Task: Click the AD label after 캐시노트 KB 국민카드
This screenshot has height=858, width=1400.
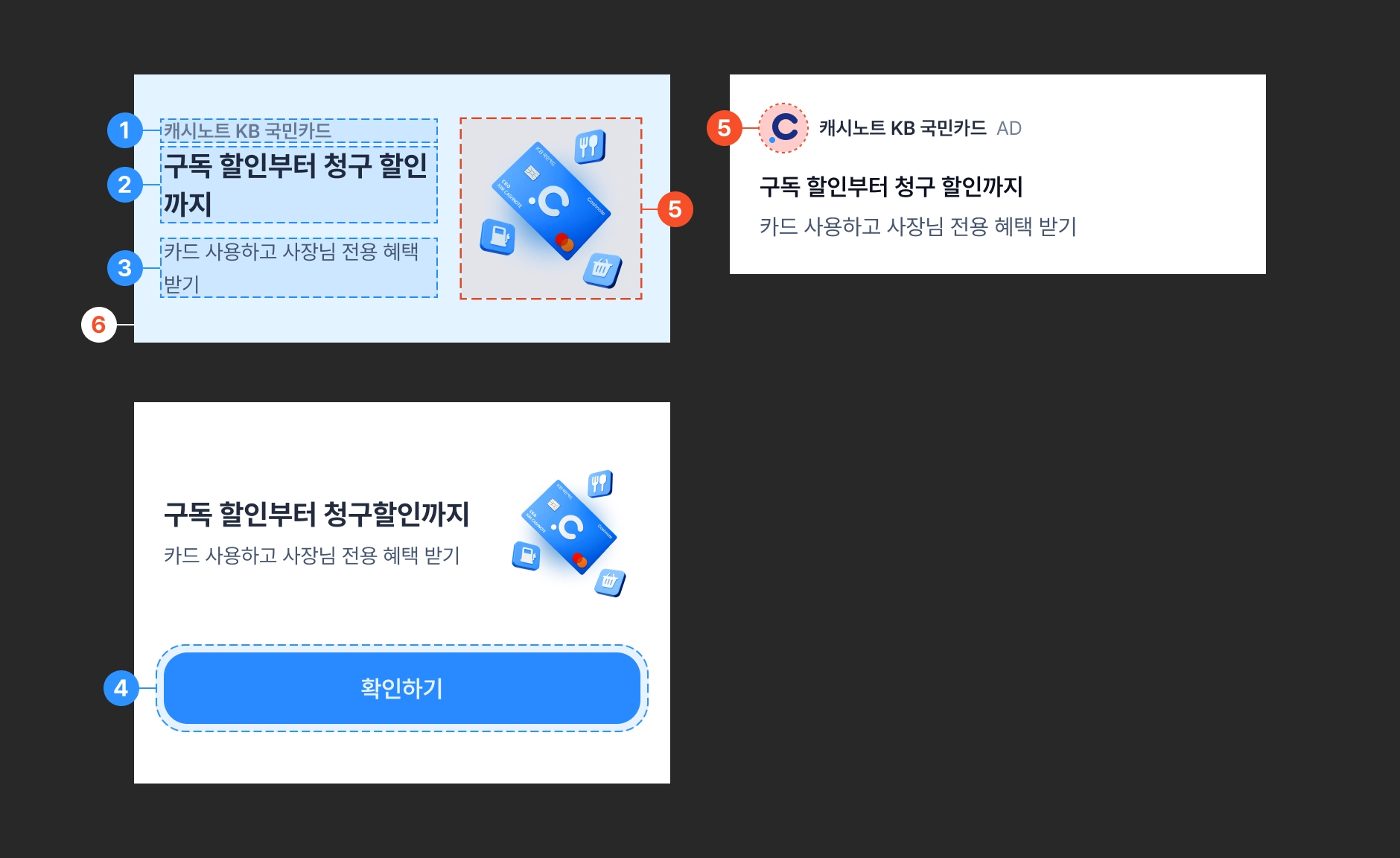Action: pyautogui.click(x=1009, y=128)
